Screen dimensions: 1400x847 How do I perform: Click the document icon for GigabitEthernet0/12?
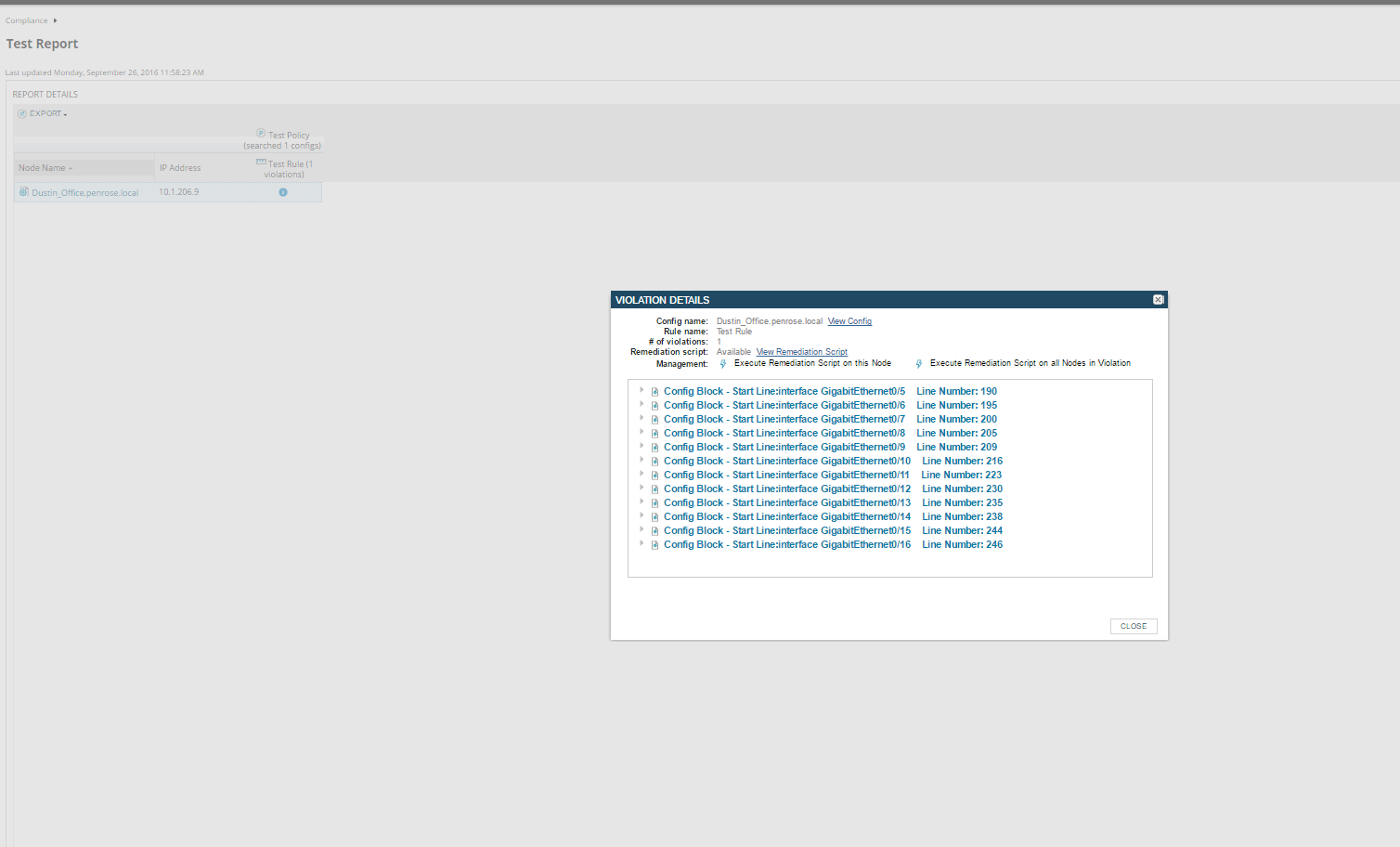(x=655, y=489)
